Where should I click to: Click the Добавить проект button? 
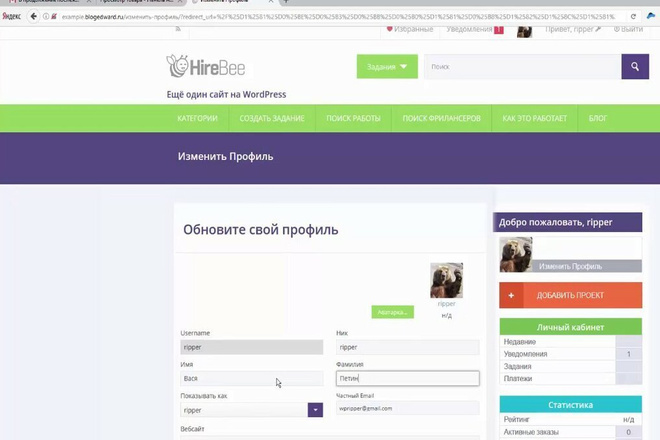[x=570, y=295]
